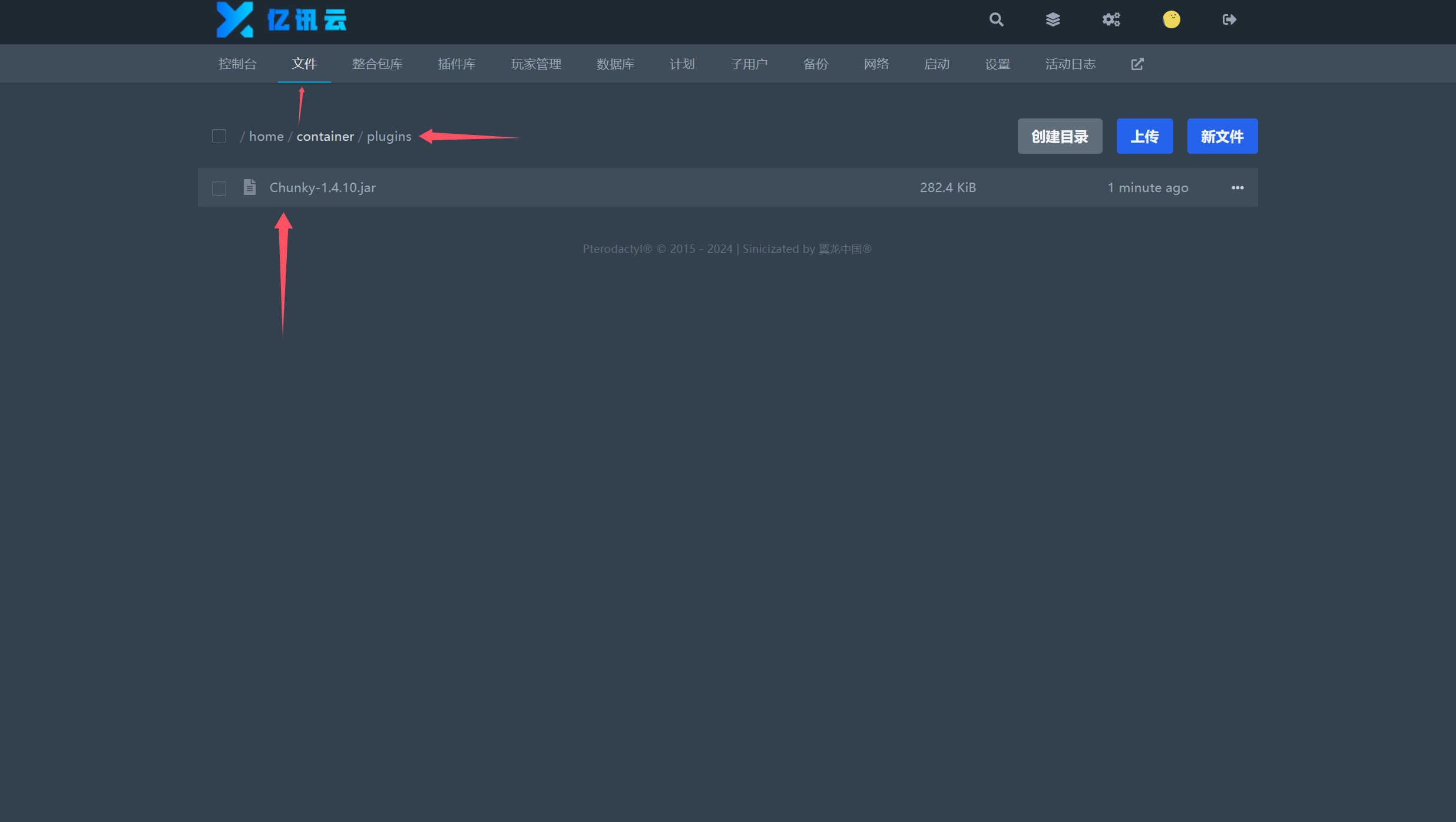The image size is (1456, 822).
Task: Open the server list layers icon
Action: coord(1053,20)
